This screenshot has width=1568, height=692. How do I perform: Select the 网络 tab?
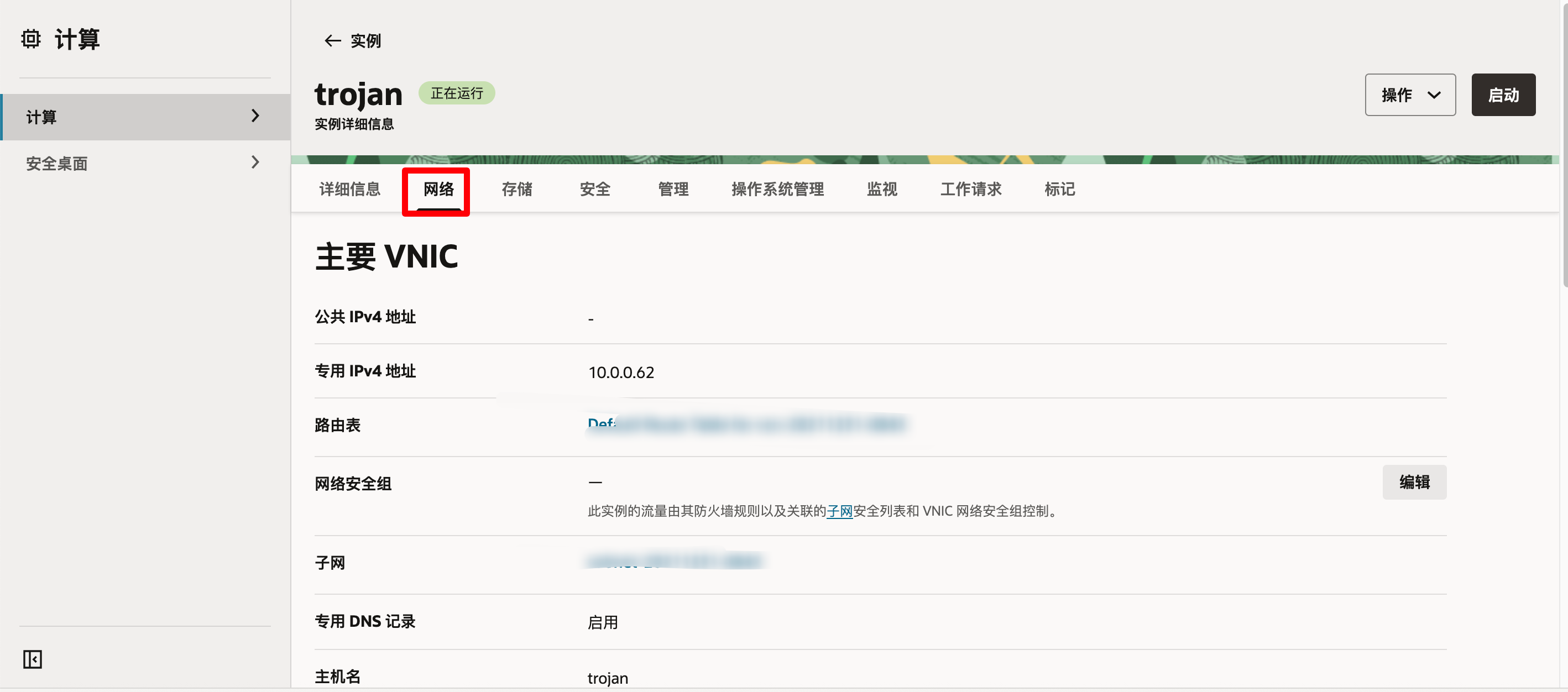(438, 189)
